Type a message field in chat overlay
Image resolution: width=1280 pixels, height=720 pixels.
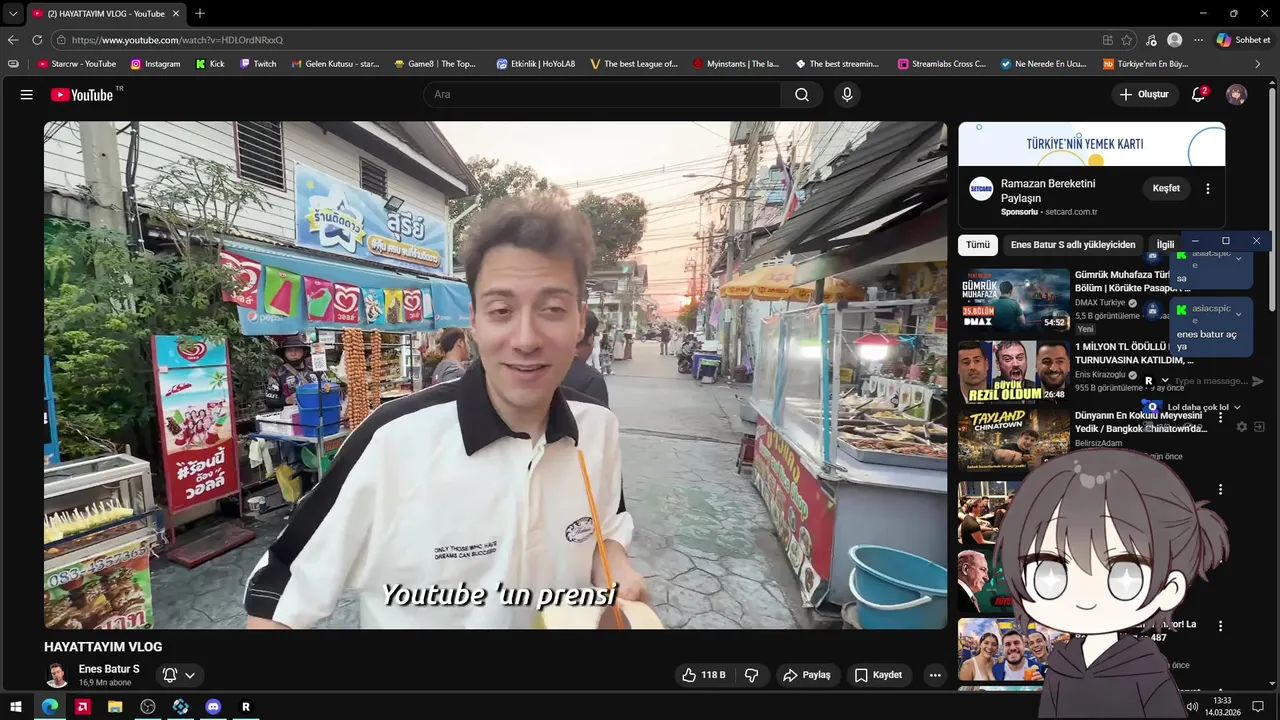(1211, 381)
